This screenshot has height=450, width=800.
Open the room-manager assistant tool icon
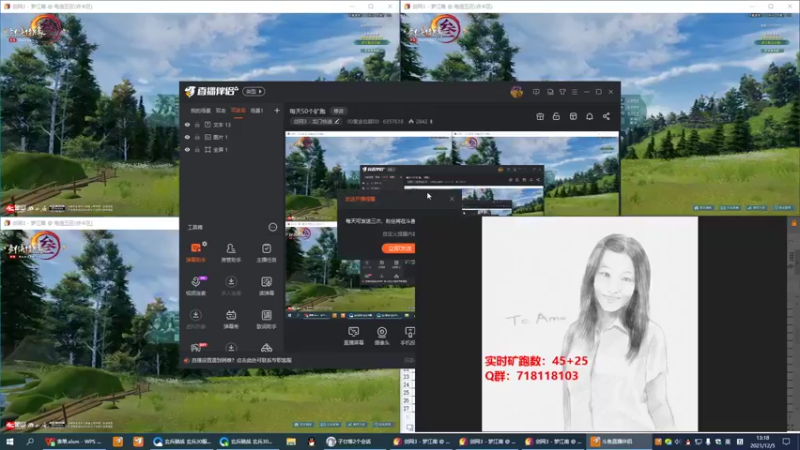(231, 253)
